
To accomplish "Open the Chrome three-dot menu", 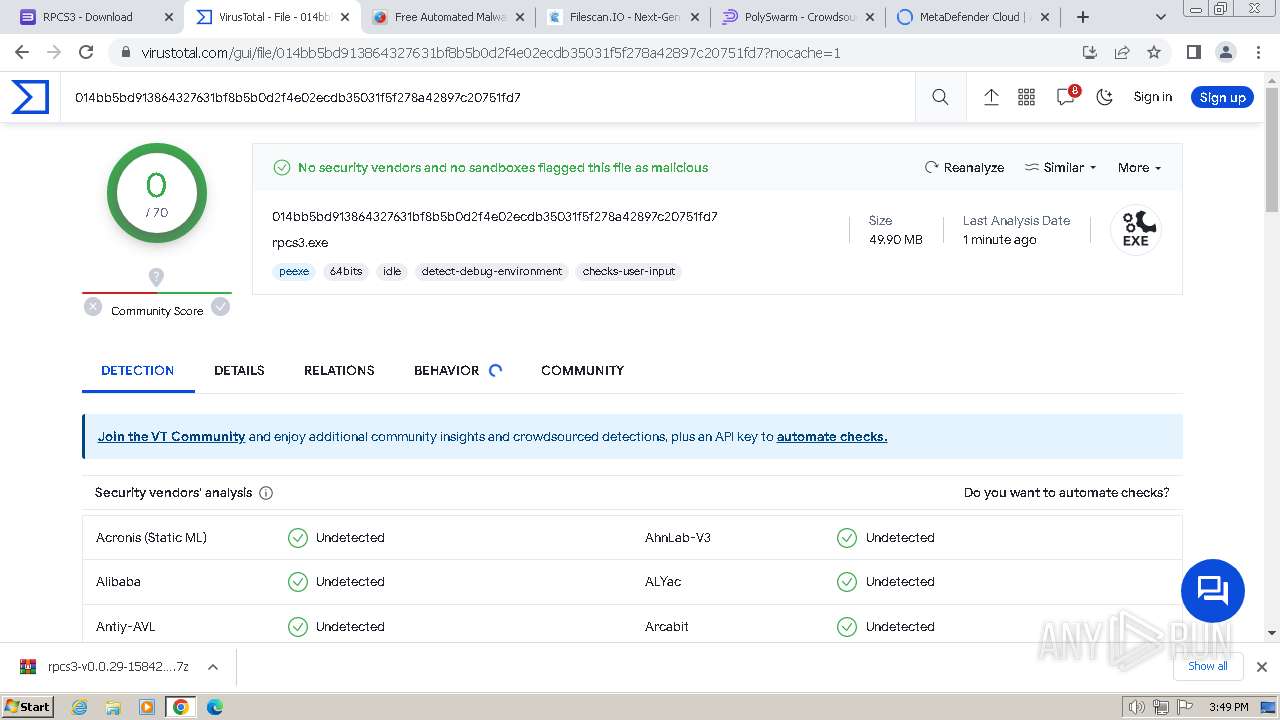I will [x=1257, y=52].
